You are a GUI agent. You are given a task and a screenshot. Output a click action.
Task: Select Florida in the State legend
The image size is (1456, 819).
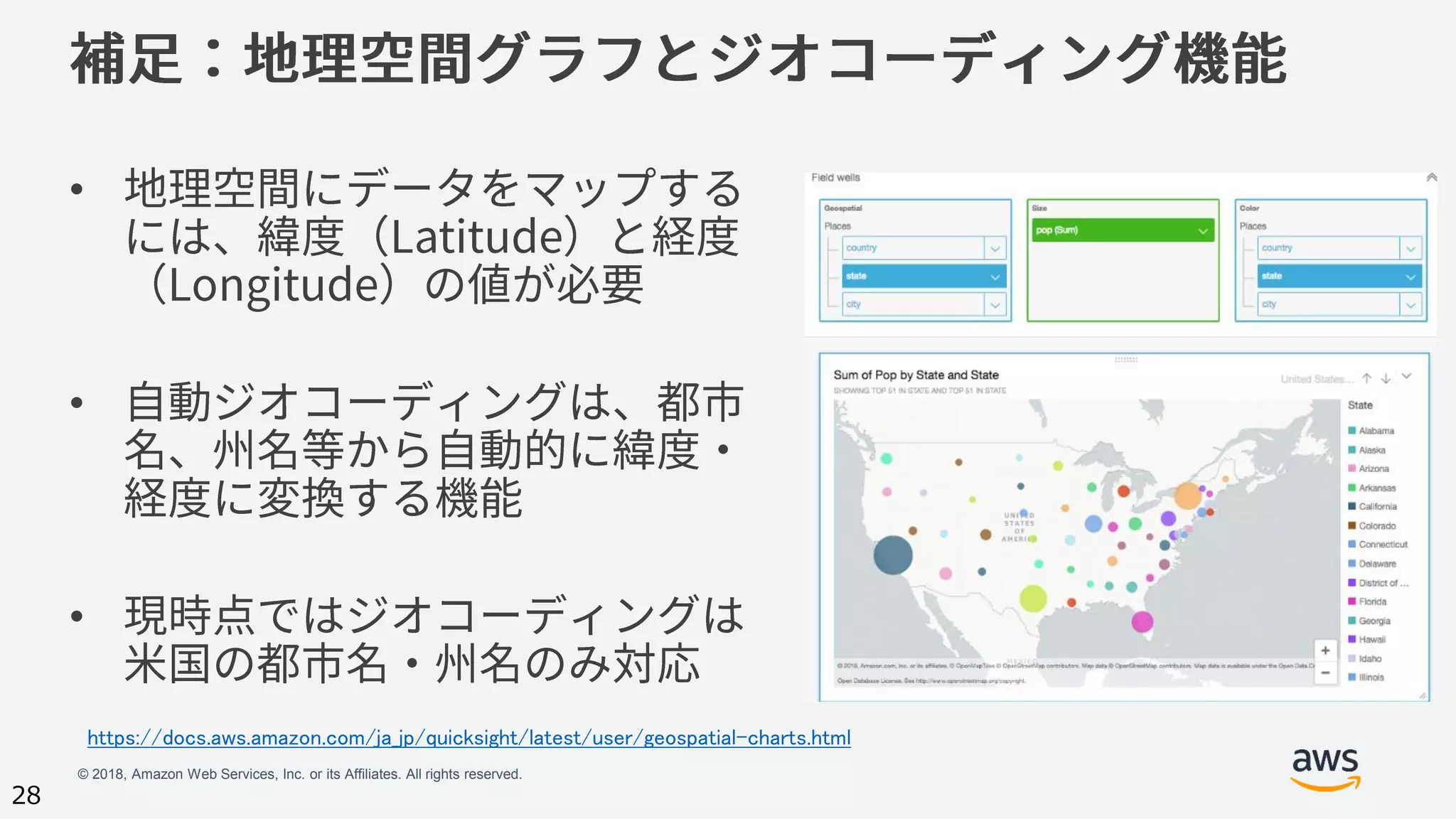(1367, 601)
